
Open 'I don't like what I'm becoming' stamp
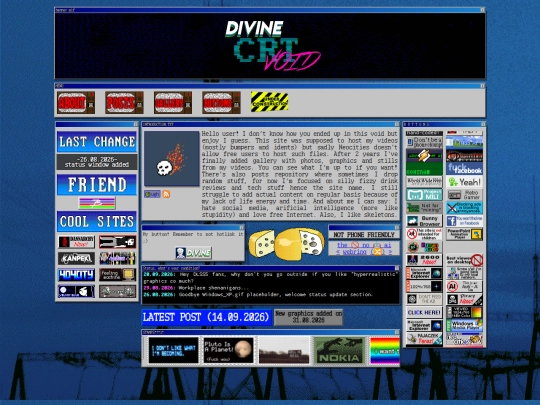[174, 350]
